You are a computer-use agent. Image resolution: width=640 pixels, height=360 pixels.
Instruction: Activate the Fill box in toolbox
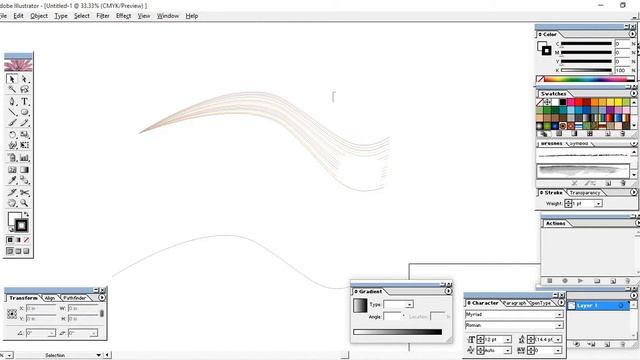(x=13, y=218)
